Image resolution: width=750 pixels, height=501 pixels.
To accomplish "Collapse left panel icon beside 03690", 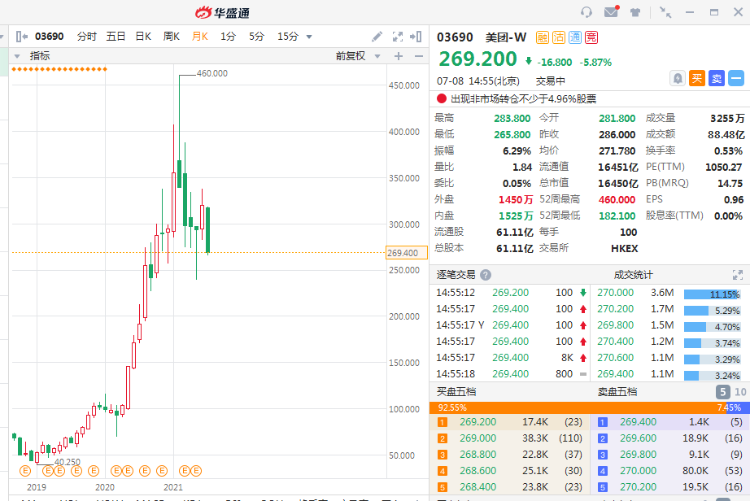I will pos(21,36).
